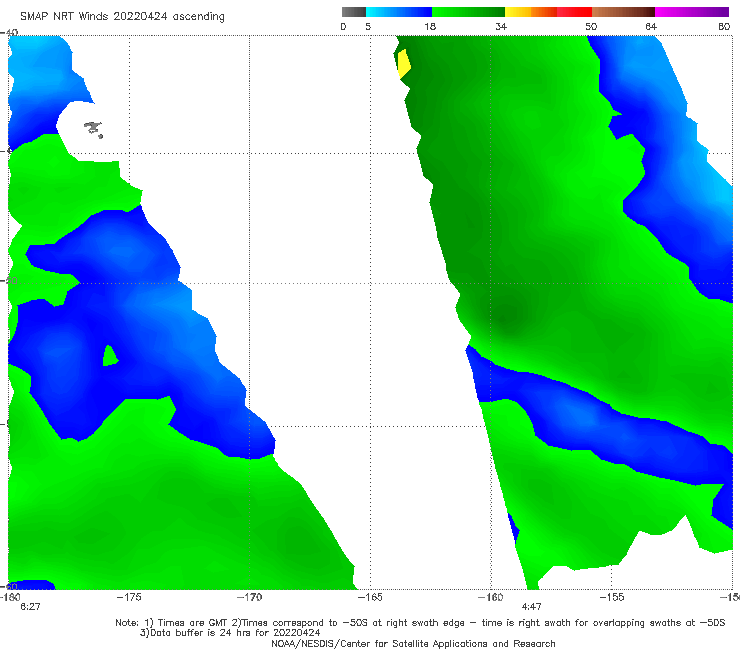The width and height of the screenshot is (740, 650).
Task: Click the longitude label -155
Action: (612, 597)
